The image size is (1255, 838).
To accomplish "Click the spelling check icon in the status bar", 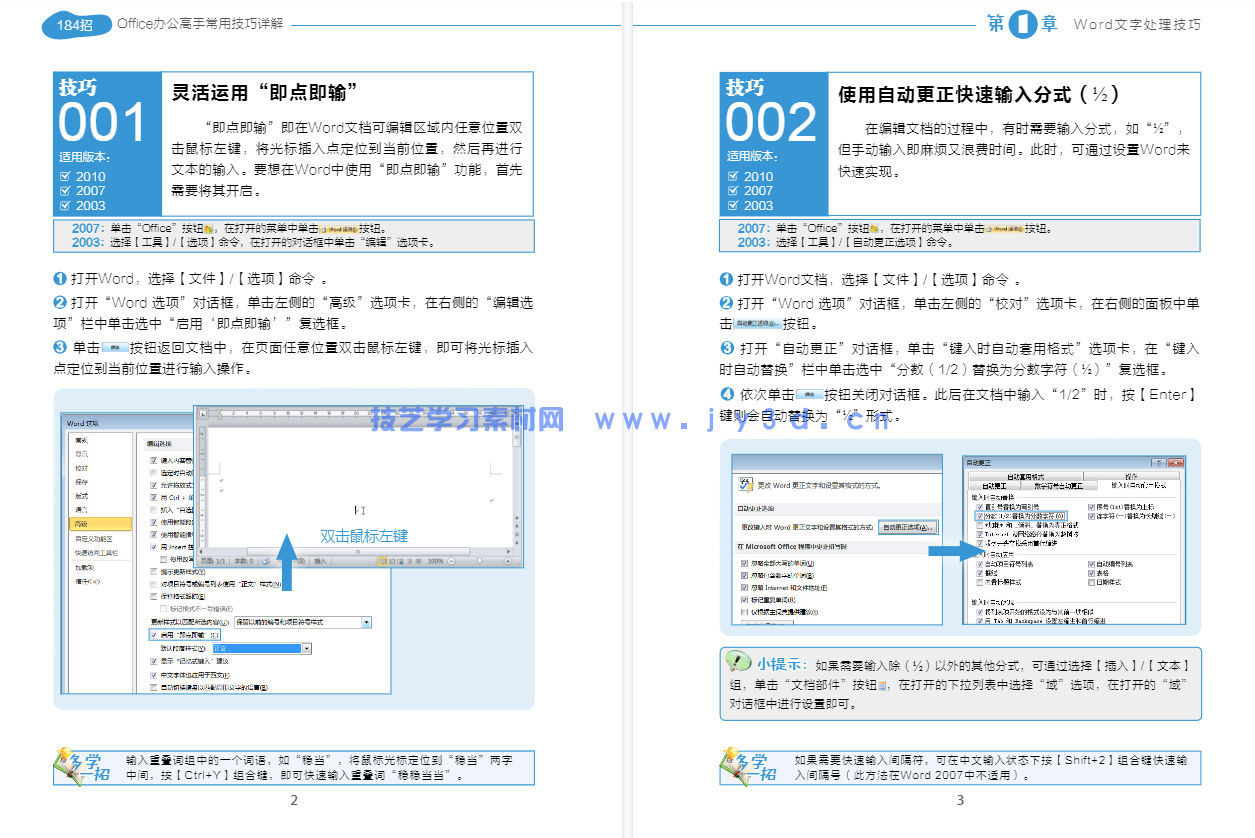I will click(x=266, y=561).
